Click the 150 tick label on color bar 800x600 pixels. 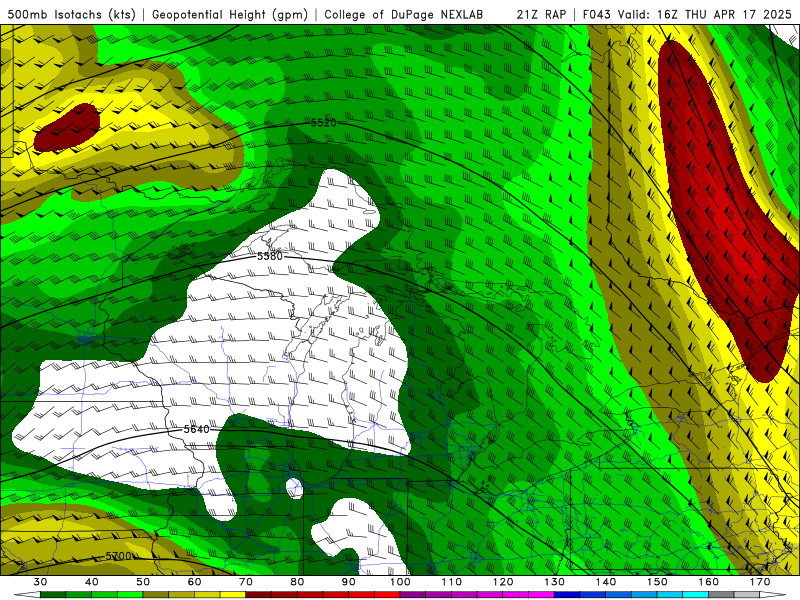pos(658,582)
